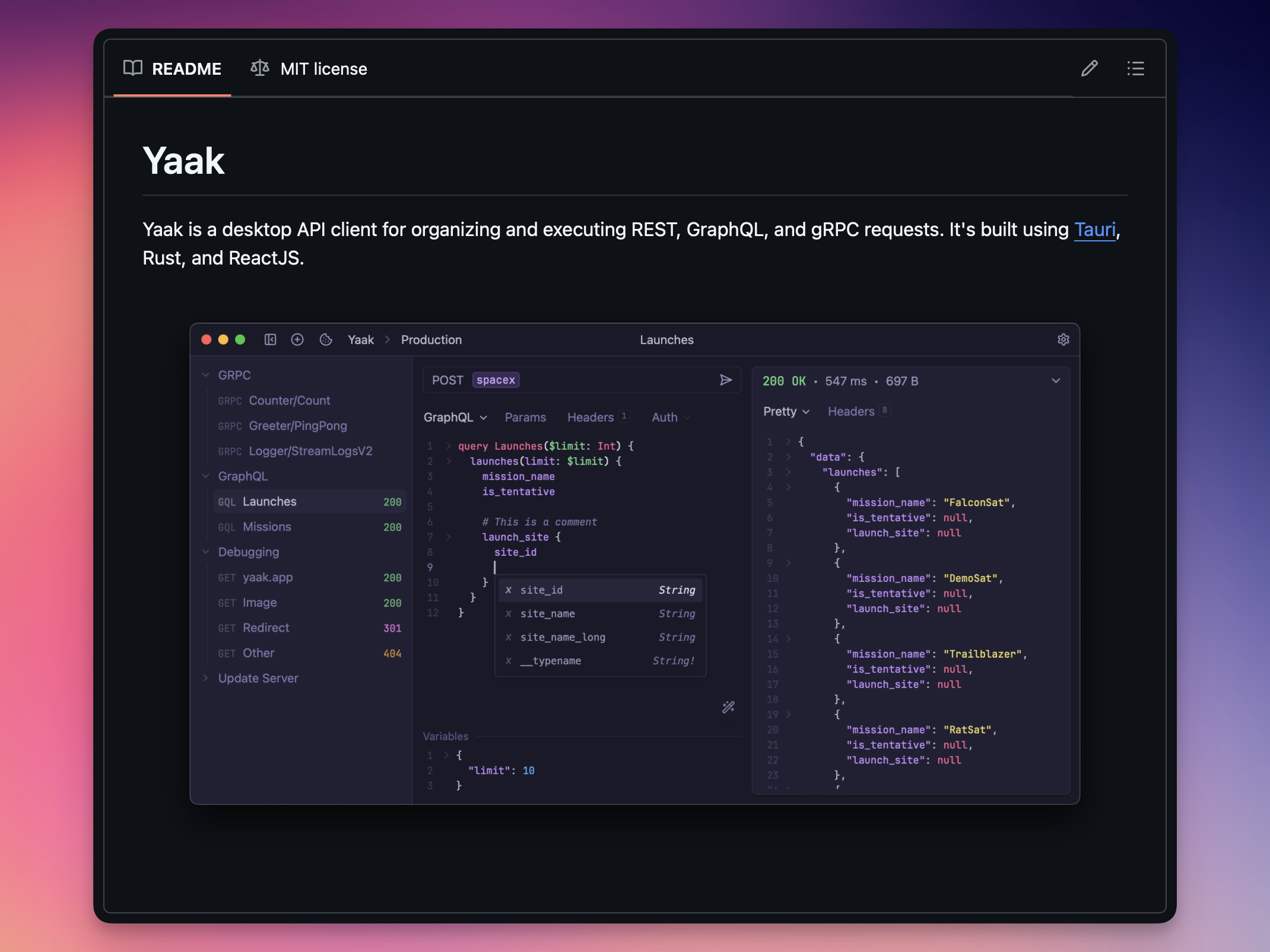
Task: Click the magic wand format icon
Action: pyautogui.click(x=728, y=707)
